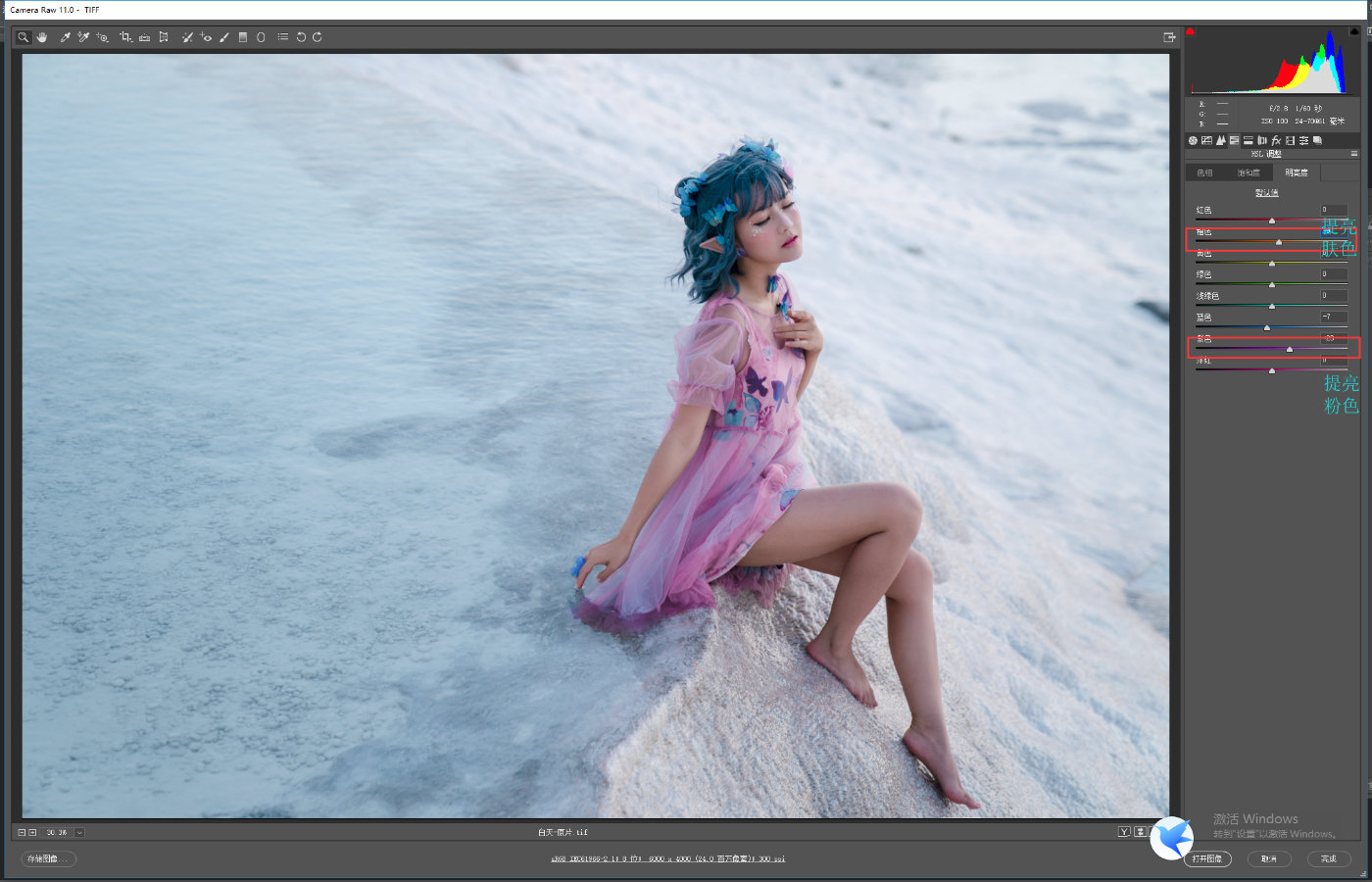Open the Effects fx panel icon
Image resolution: width=1372 pixels, height=882 pixels.
pyautogui.click(x=1276, y=140)
